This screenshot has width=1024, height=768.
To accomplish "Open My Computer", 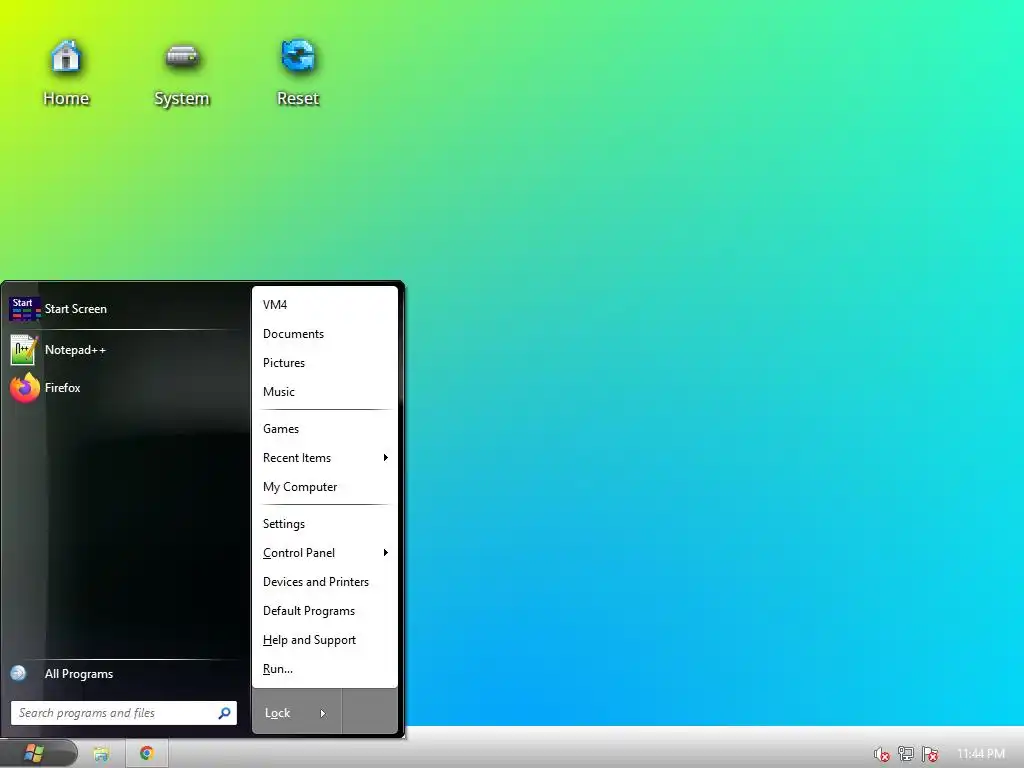I will point(325,487).
